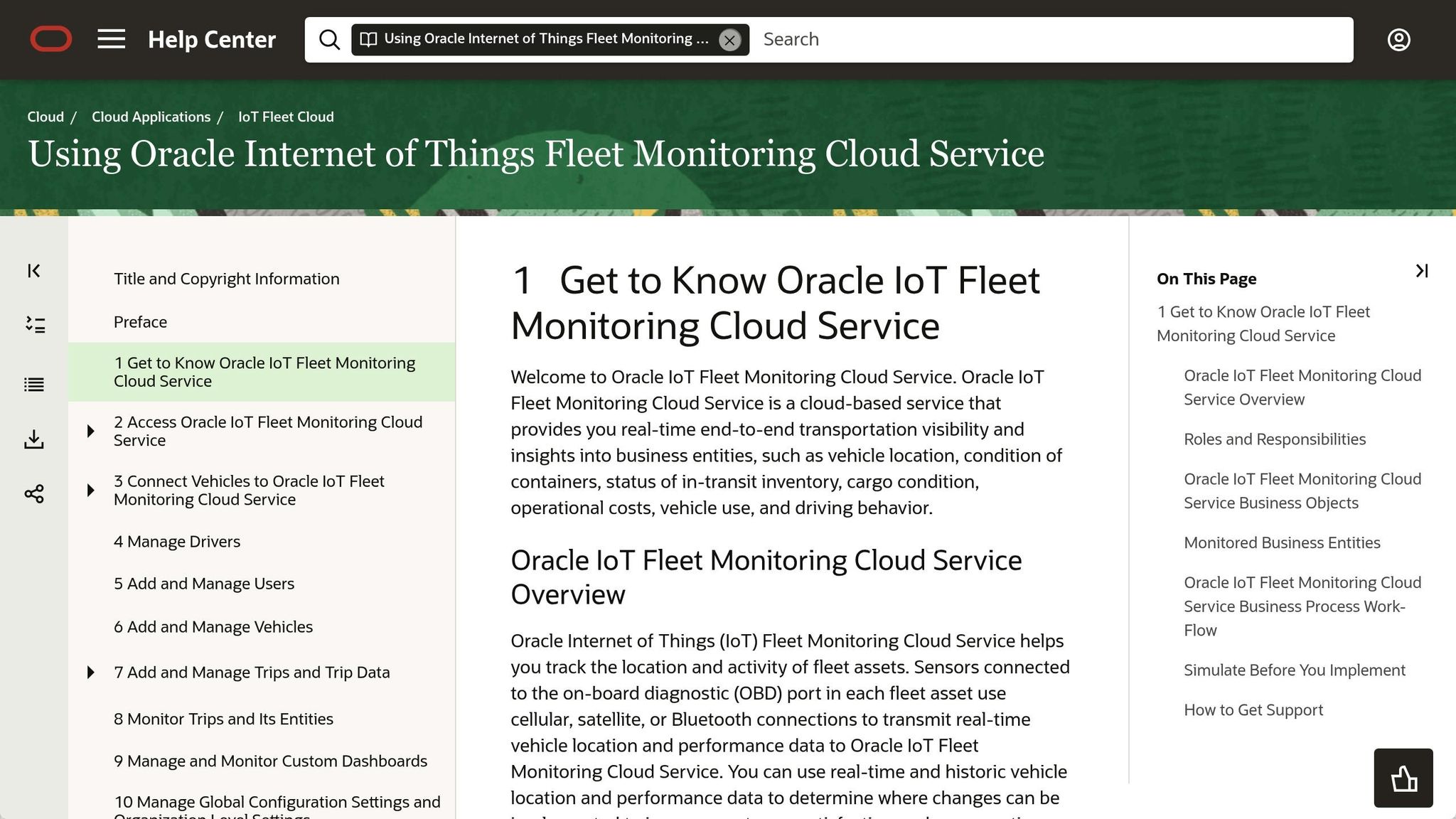This screenshot has height=819, width=1456.
Task: Open 6 Add and Manage Vehicles chapter
Action: [x=213, y=627]
